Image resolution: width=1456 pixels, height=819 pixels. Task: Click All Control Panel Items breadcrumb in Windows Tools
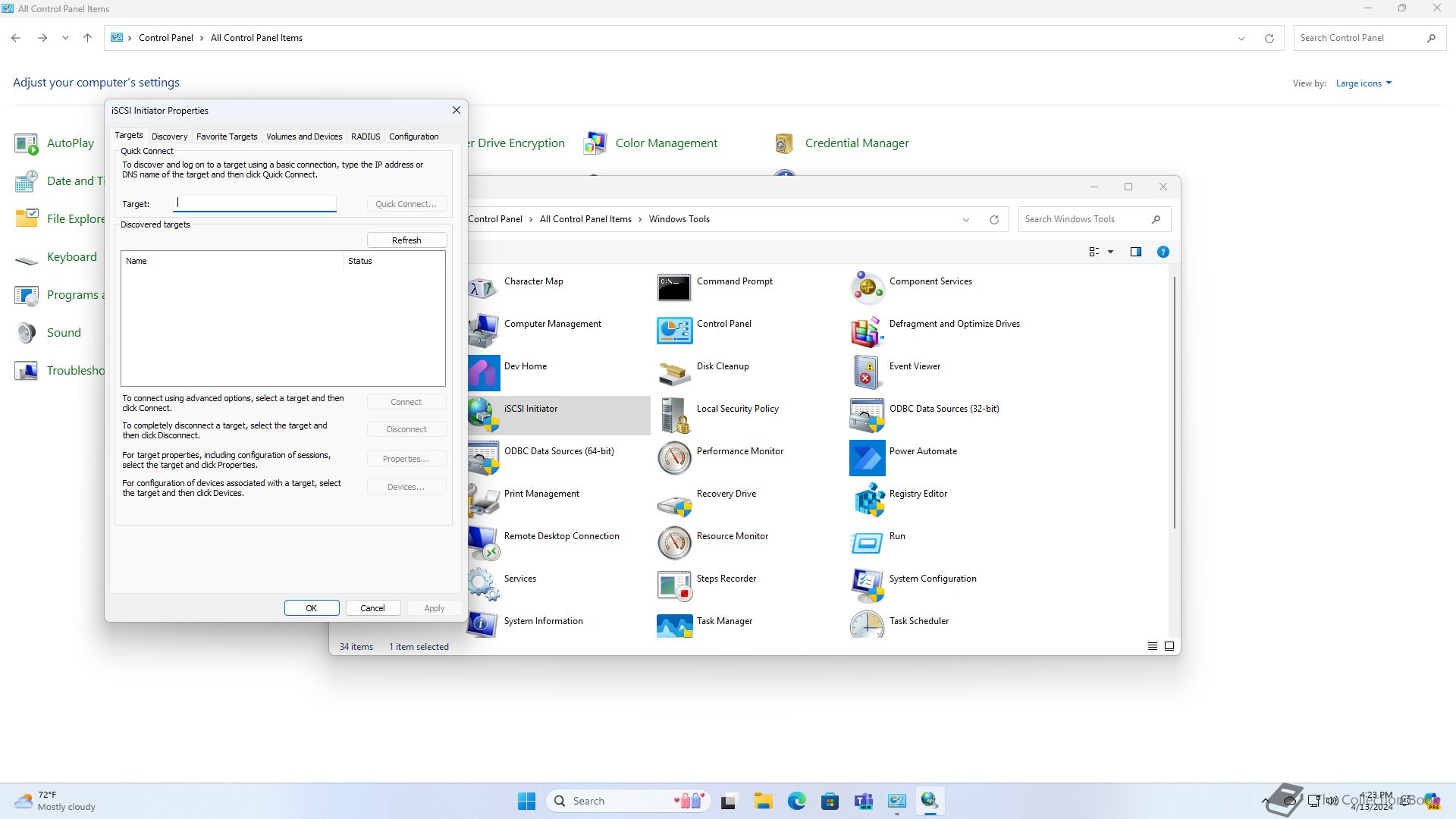coord(585,219)
